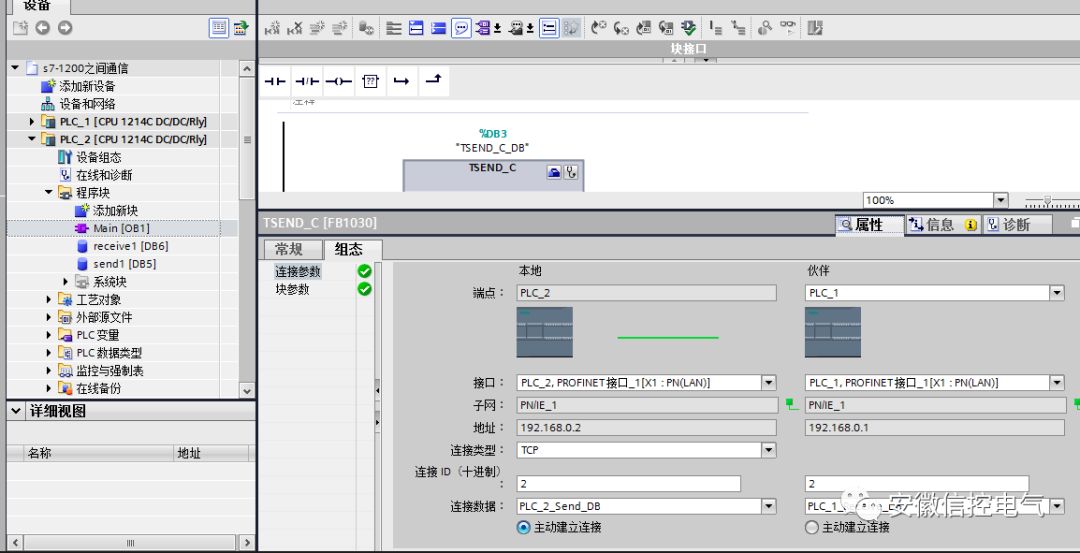Click the glasses monitoring icon in toolbar
The height and width of the screenshot is (553, 1080).
(x=787, y=28)
